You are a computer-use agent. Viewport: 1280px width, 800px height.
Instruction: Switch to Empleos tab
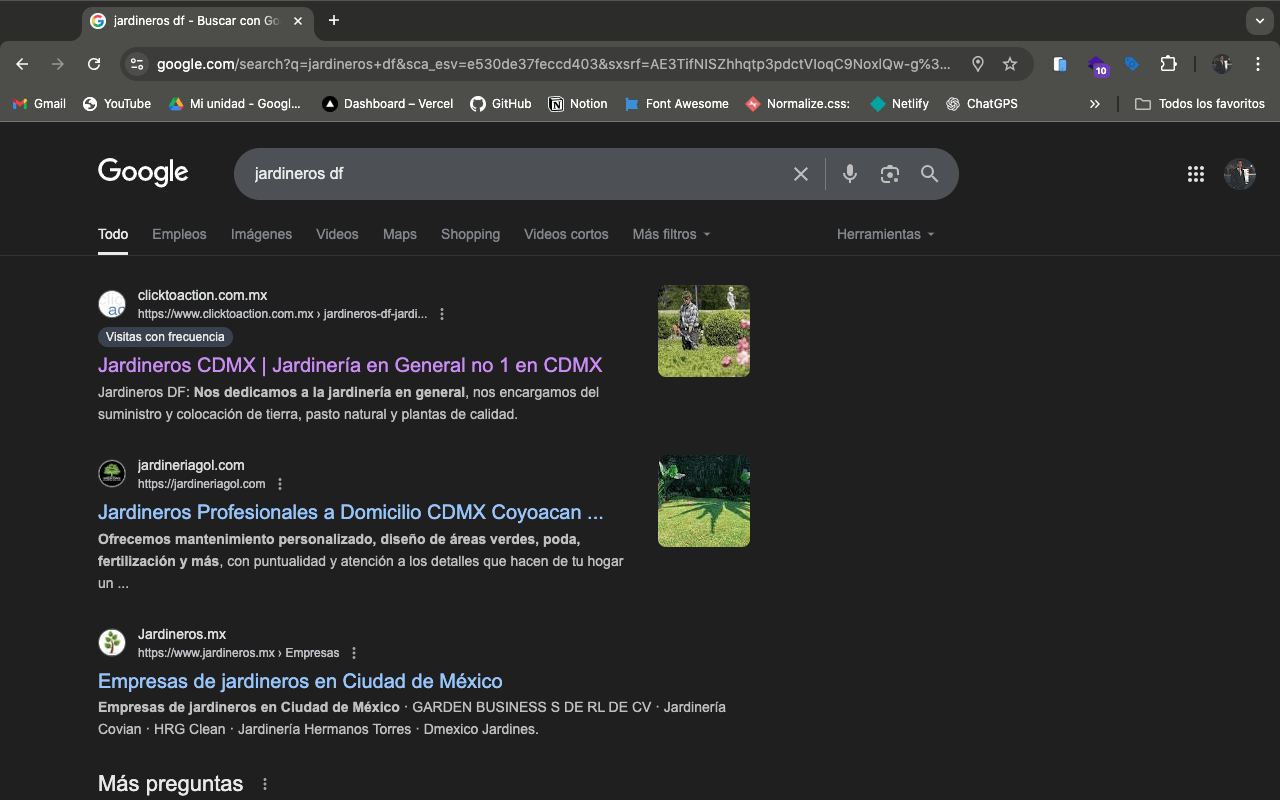(x=179, y=234)
